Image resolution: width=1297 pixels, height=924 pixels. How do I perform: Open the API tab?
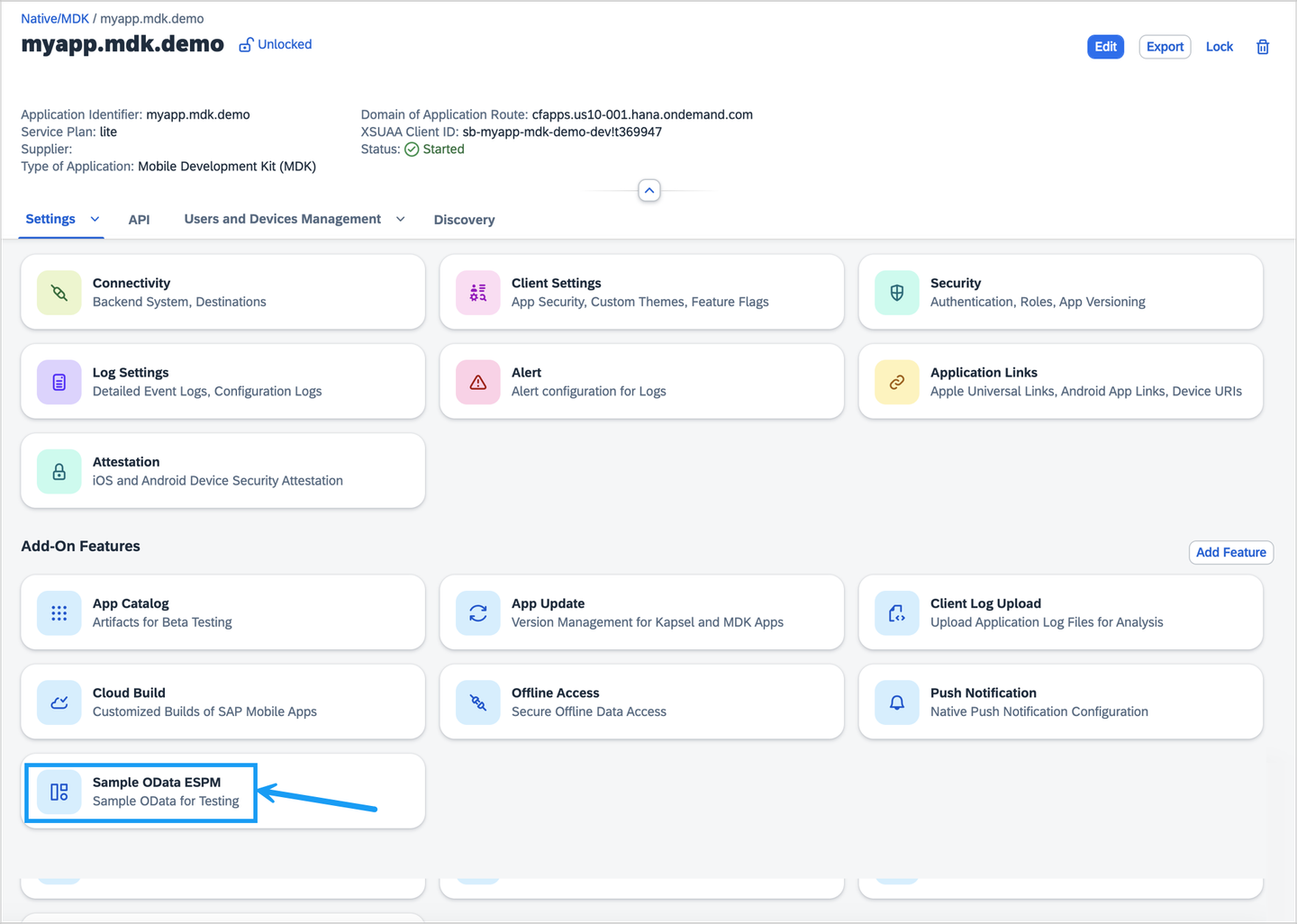coord(140,220)
